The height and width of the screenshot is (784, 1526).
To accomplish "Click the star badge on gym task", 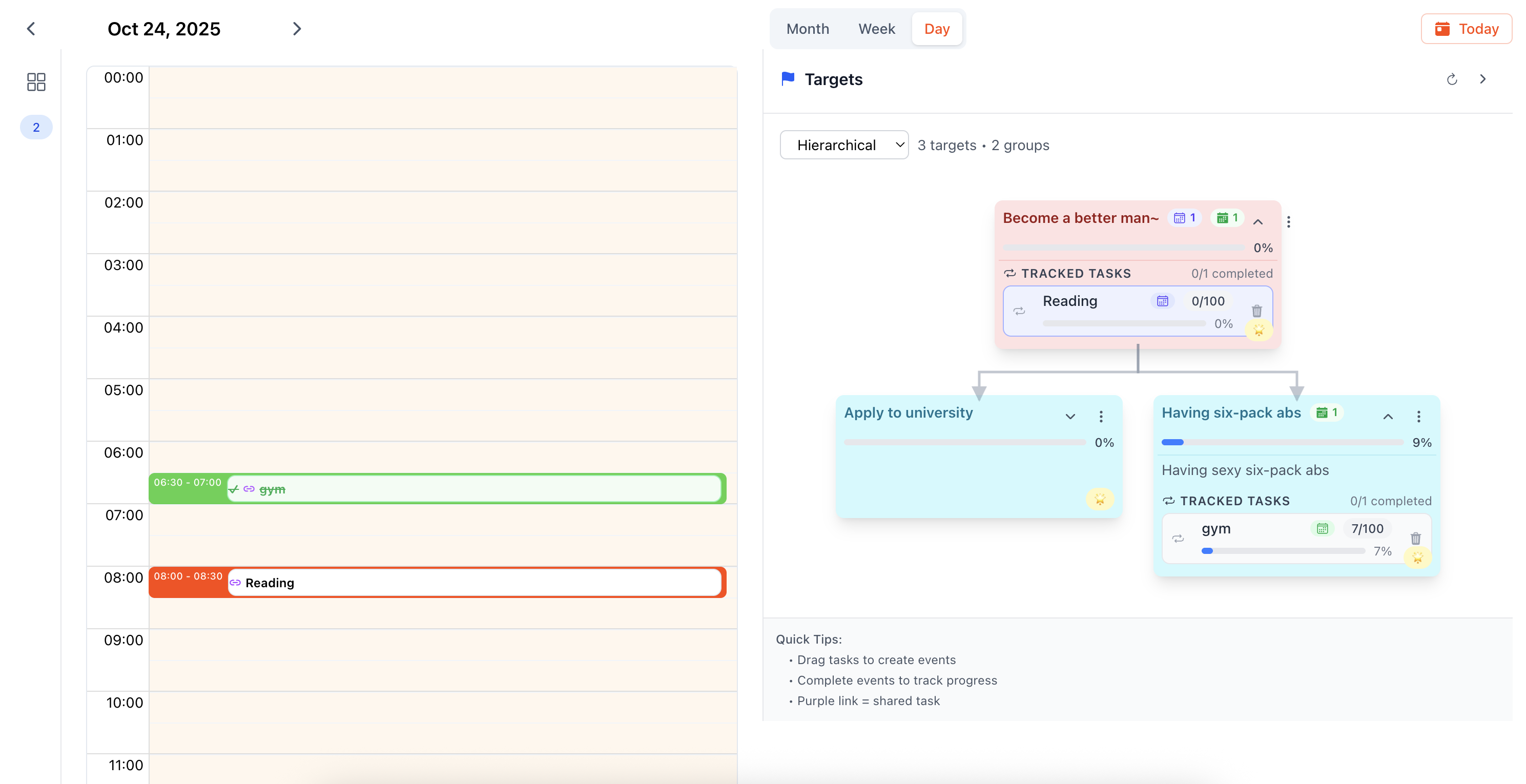I will 1417,557.
